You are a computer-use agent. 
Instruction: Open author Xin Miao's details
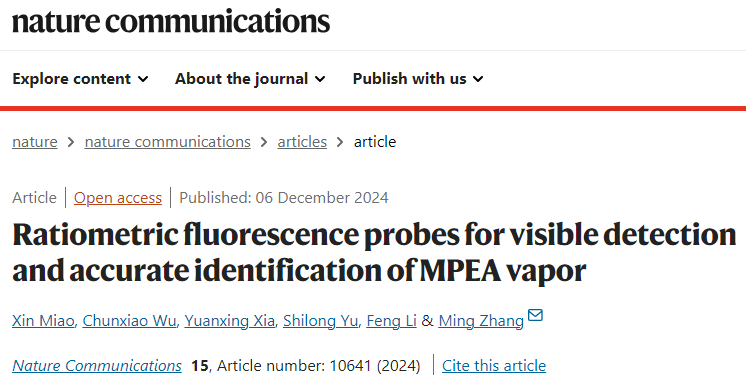[x=43, y=321]
